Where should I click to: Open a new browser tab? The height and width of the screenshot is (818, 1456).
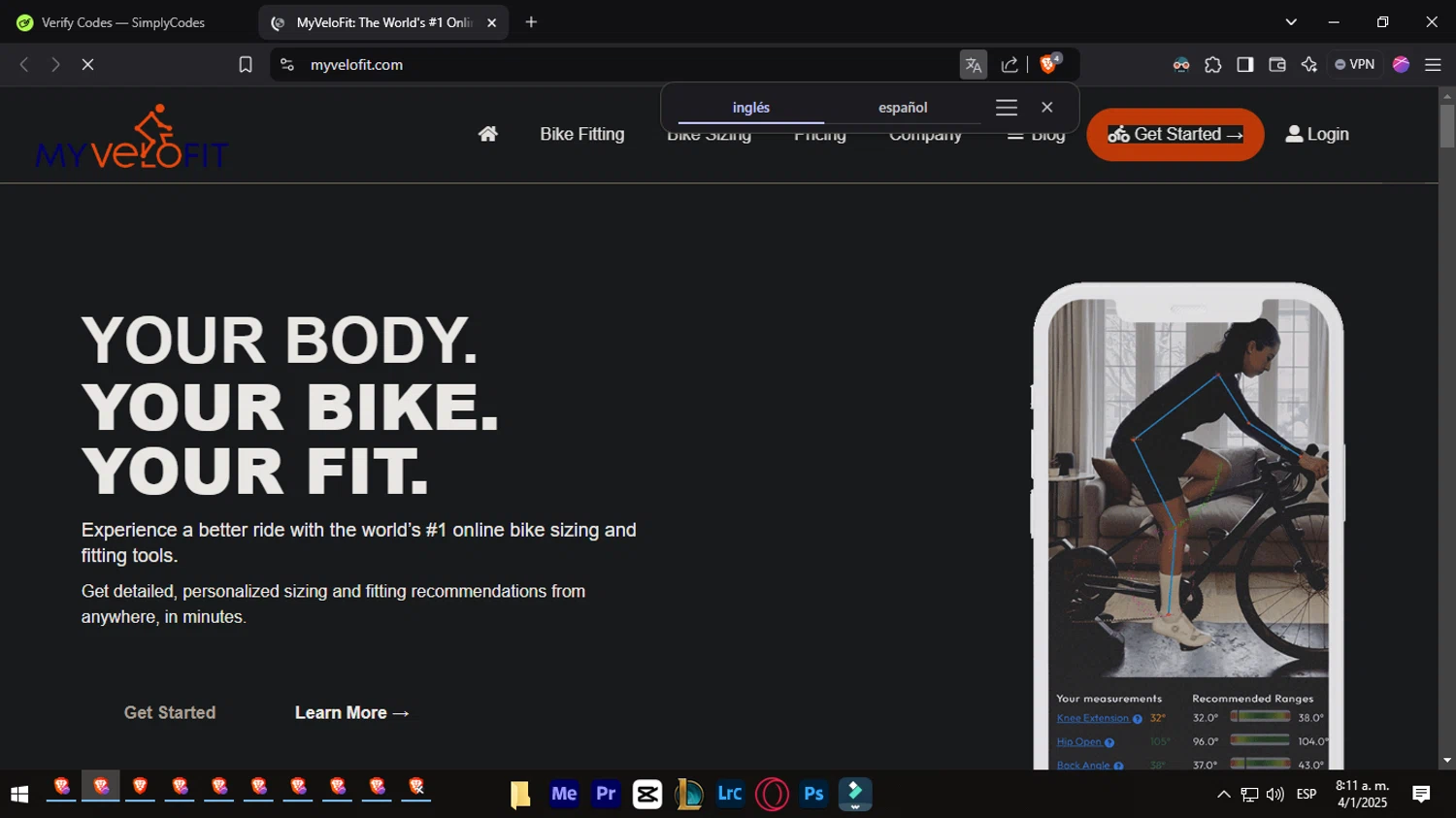(531, 22)
